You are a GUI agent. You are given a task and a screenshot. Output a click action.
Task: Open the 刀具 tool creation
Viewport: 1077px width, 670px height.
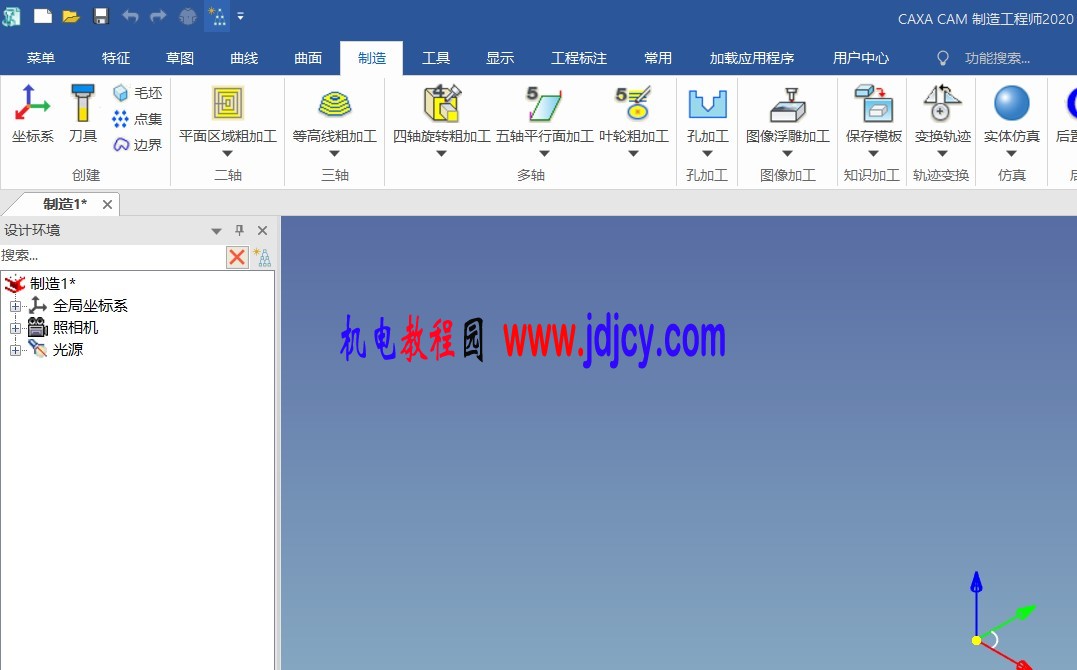(x=82, y=113)
